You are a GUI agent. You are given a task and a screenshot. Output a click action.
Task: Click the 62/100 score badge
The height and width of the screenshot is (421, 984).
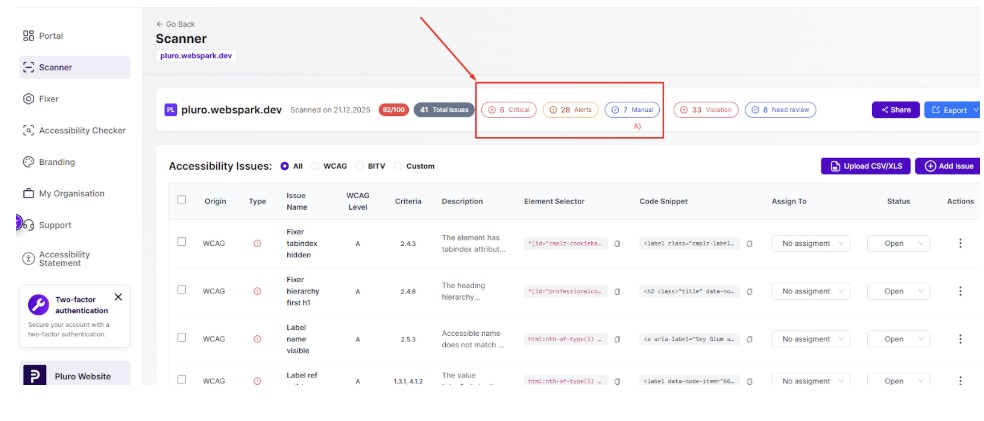(x=393, y=110)
